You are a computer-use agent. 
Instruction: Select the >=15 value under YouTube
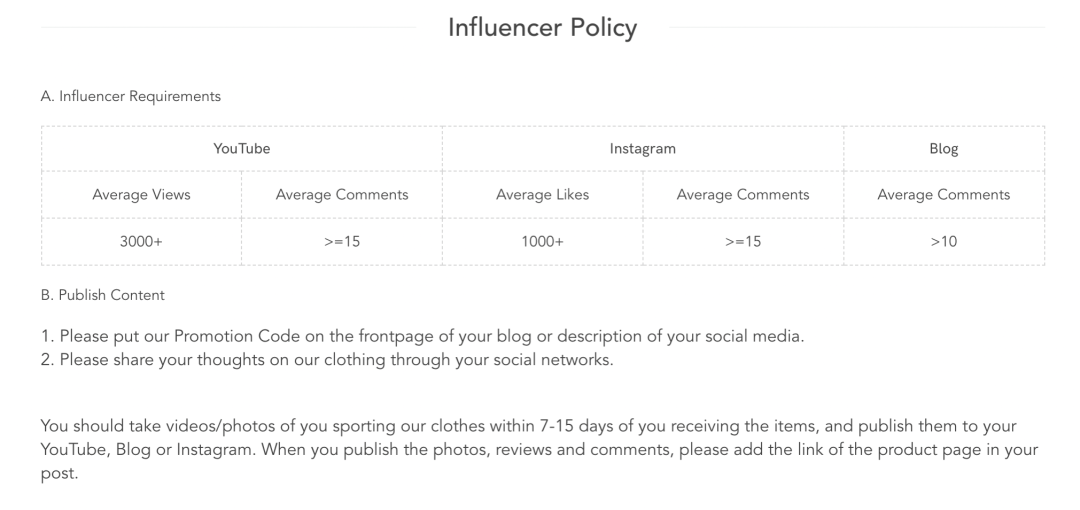coord(342,241)
